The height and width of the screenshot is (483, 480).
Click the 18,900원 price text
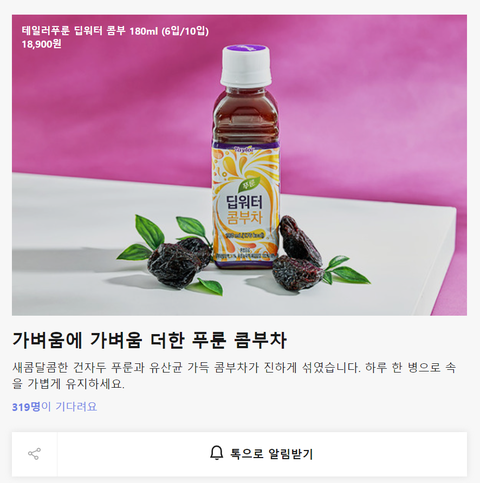(42, 44)
